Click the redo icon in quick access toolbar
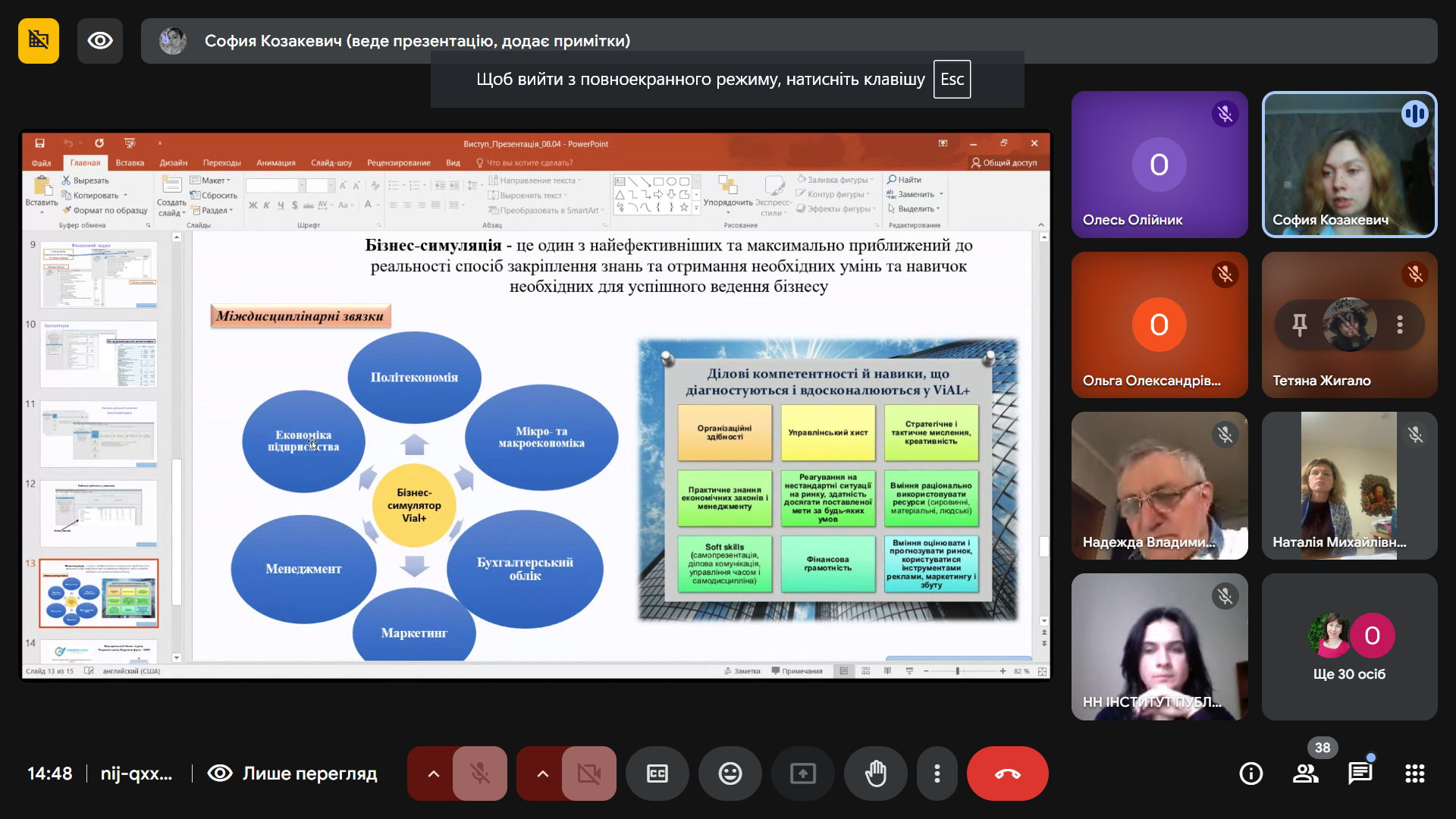 point(99,143)
